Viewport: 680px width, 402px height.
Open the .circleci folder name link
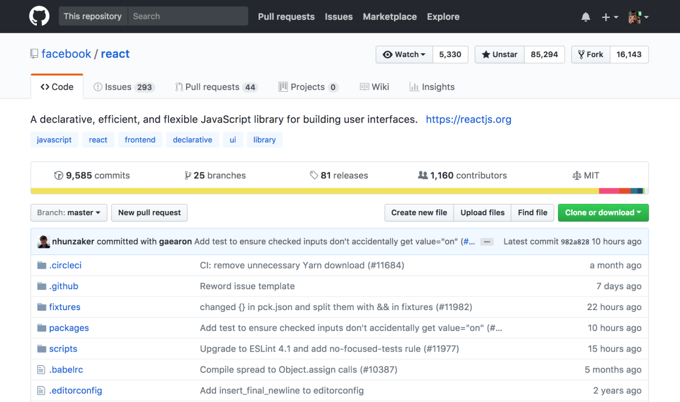pyautogui.click(x=65, y=265)
